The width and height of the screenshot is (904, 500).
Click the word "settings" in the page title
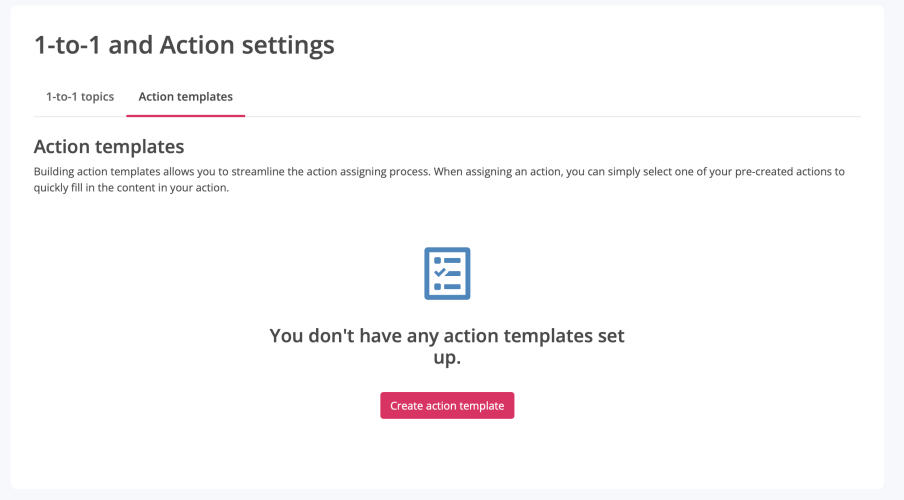coord(288,45)
